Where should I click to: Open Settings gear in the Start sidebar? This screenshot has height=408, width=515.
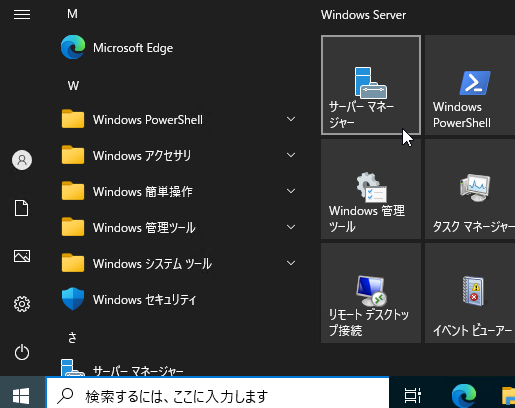(x=22, y=304)
